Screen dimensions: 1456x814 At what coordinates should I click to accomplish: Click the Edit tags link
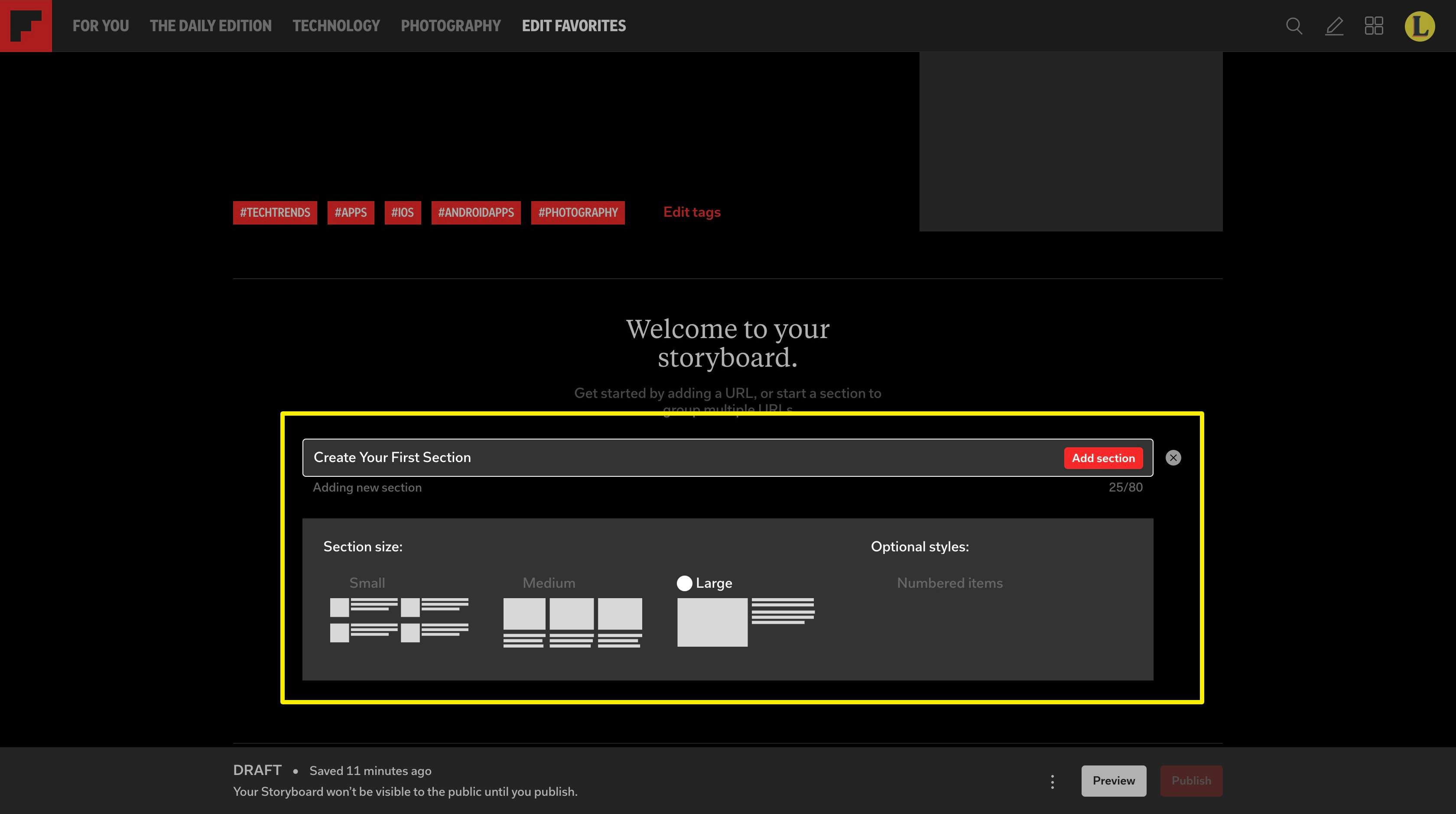pos(691,212)
